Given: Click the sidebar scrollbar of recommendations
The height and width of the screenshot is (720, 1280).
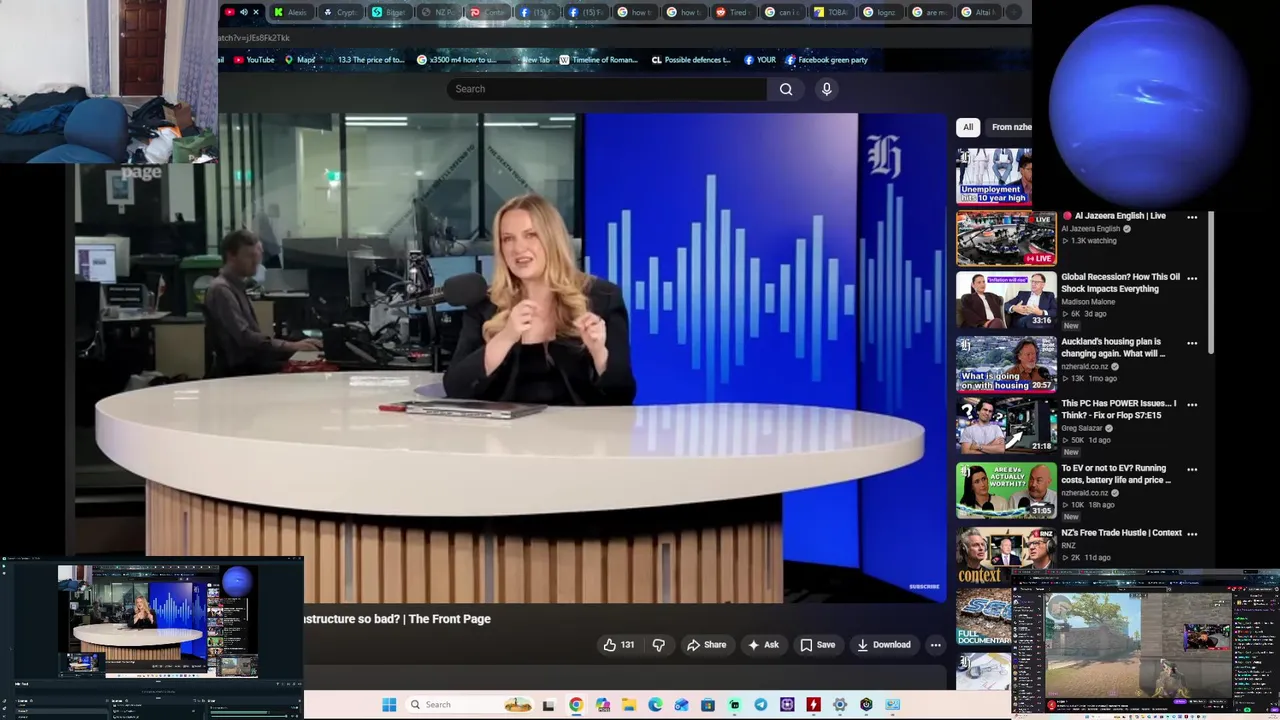Looking at the screenshot, I should pos(1211,280).
